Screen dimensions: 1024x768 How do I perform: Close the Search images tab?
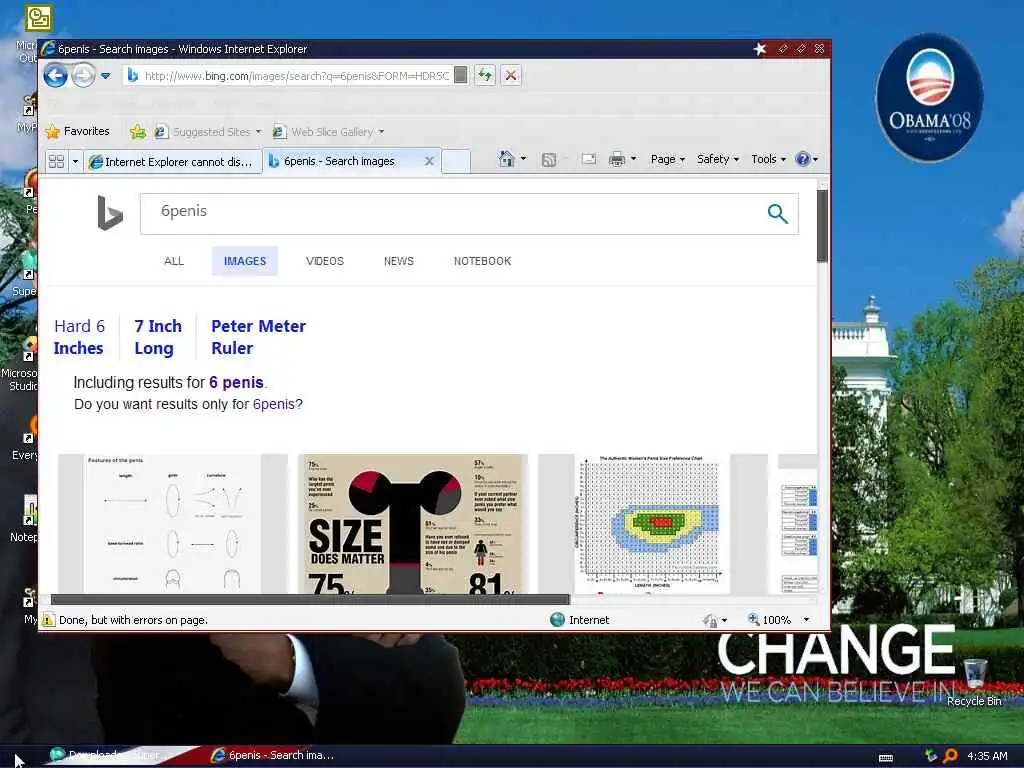[x=429, y=161]
